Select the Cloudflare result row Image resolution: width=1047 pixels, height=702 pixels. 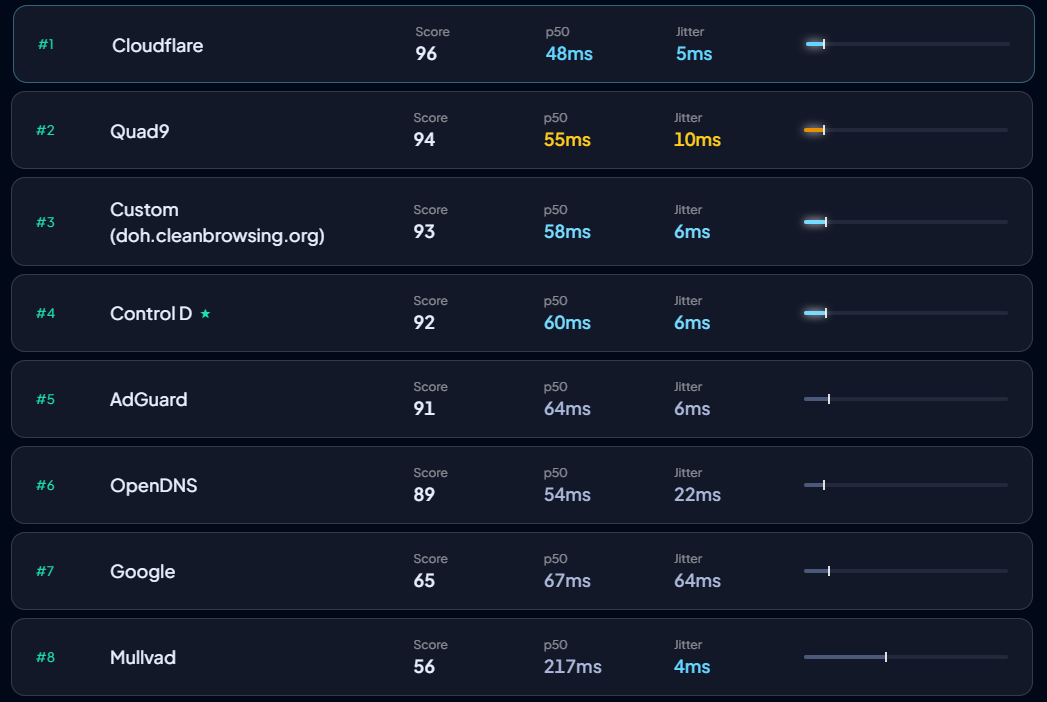click(524, 44)
